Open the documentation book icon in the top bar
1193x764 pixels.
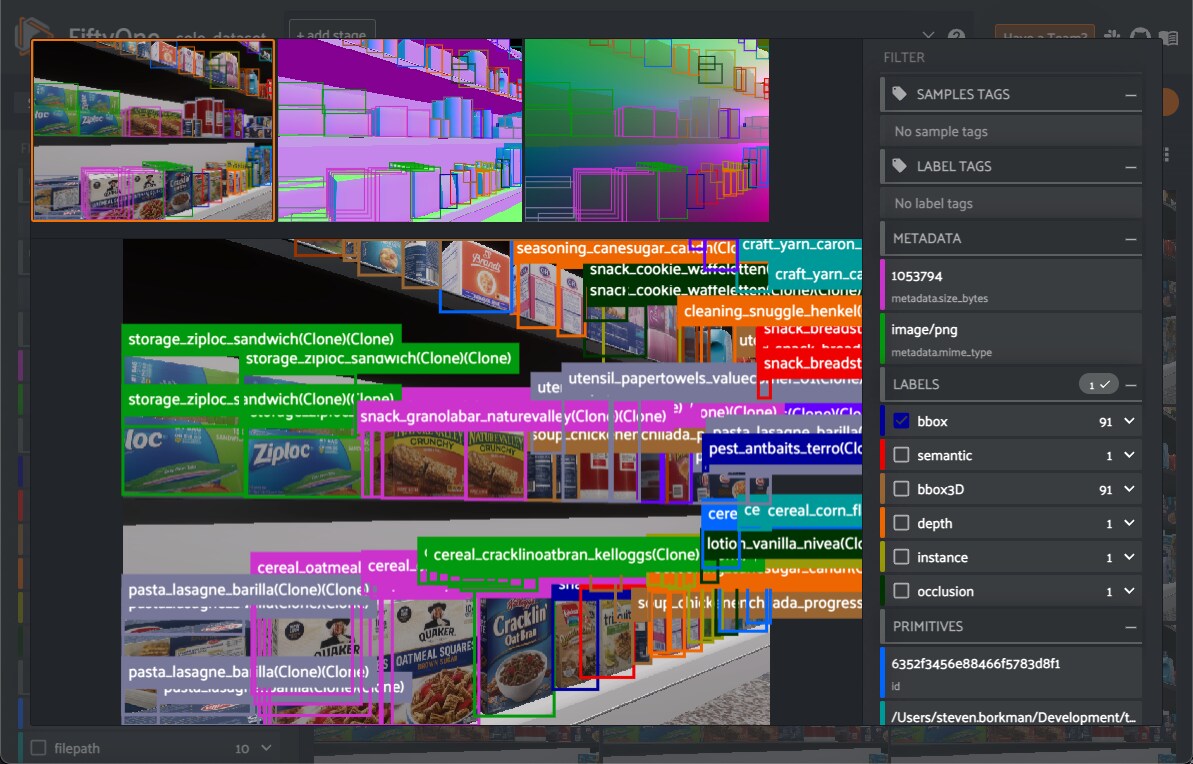point(1168,36)
